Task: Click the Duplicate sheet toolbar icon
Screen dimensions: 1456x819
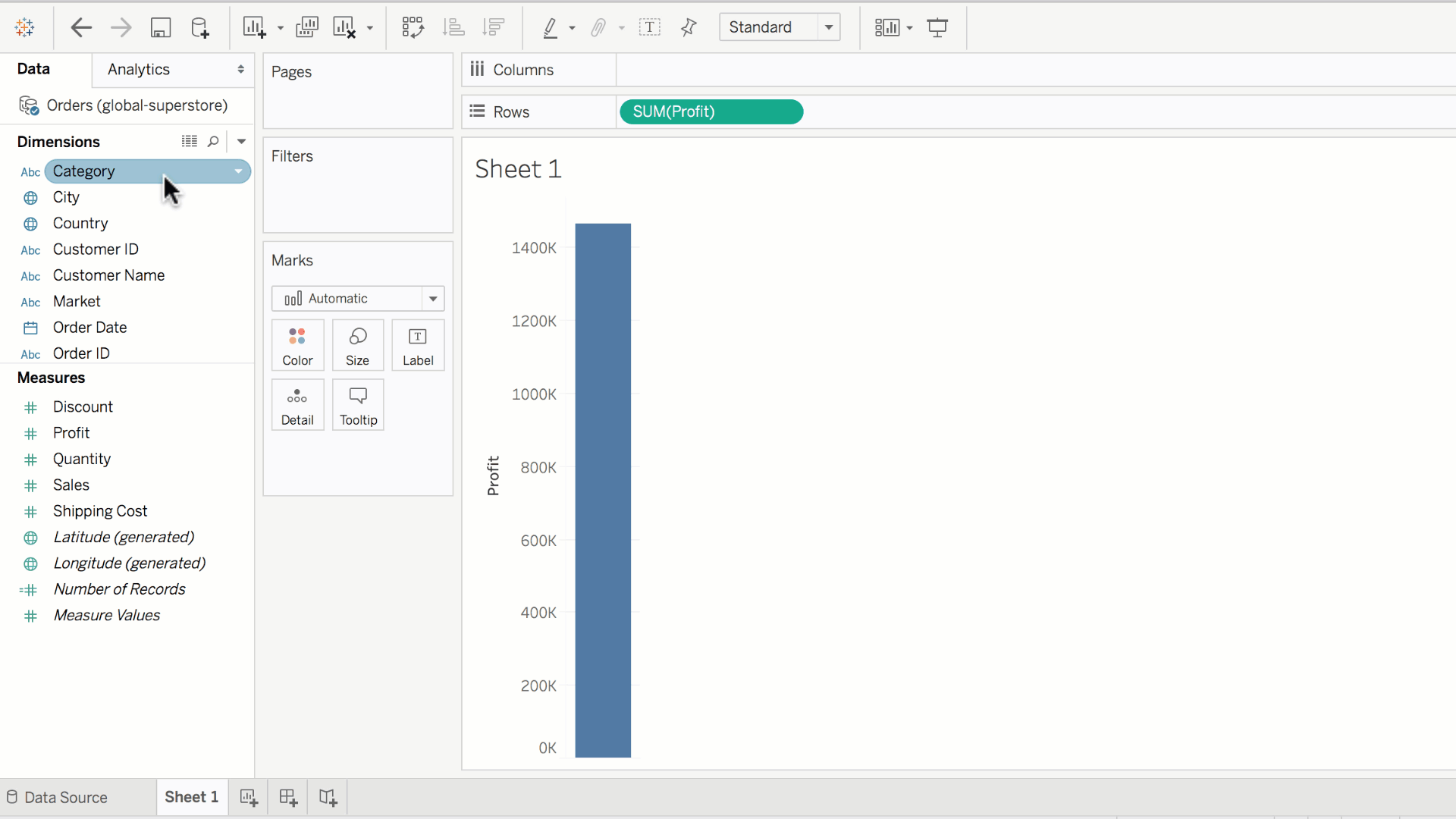Action: coord(306,28)
